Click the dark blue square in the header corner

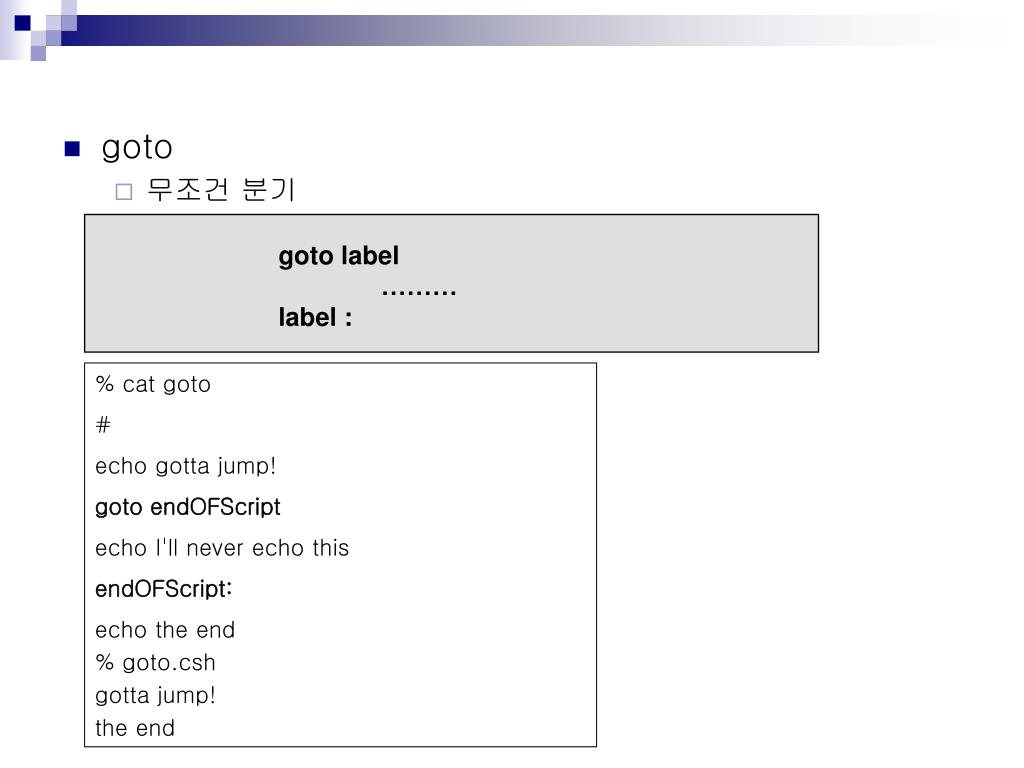point(22,23)
